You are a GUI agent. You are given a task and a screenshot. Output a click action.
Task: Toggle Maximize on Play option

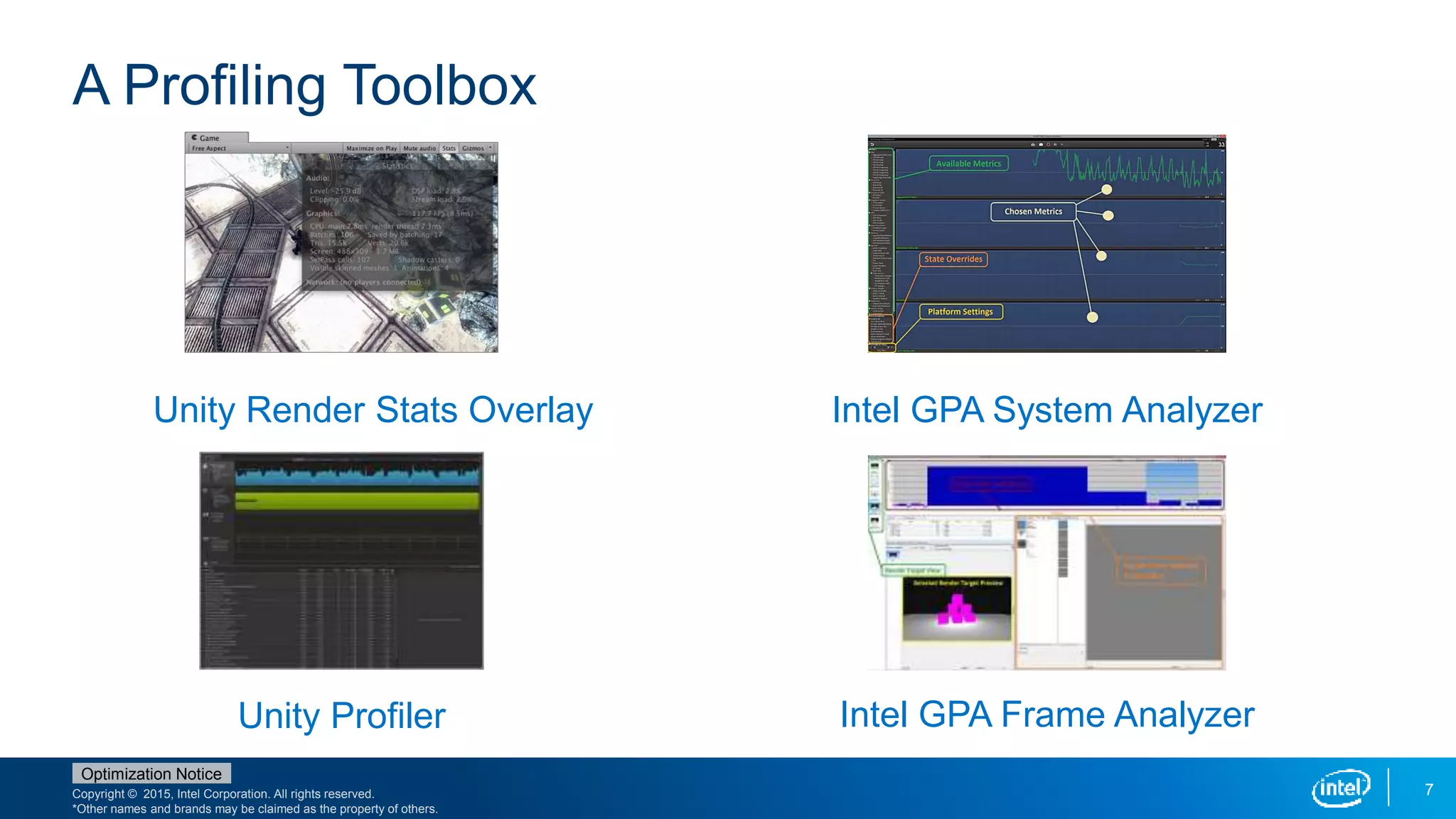click(x=371, y=149)
